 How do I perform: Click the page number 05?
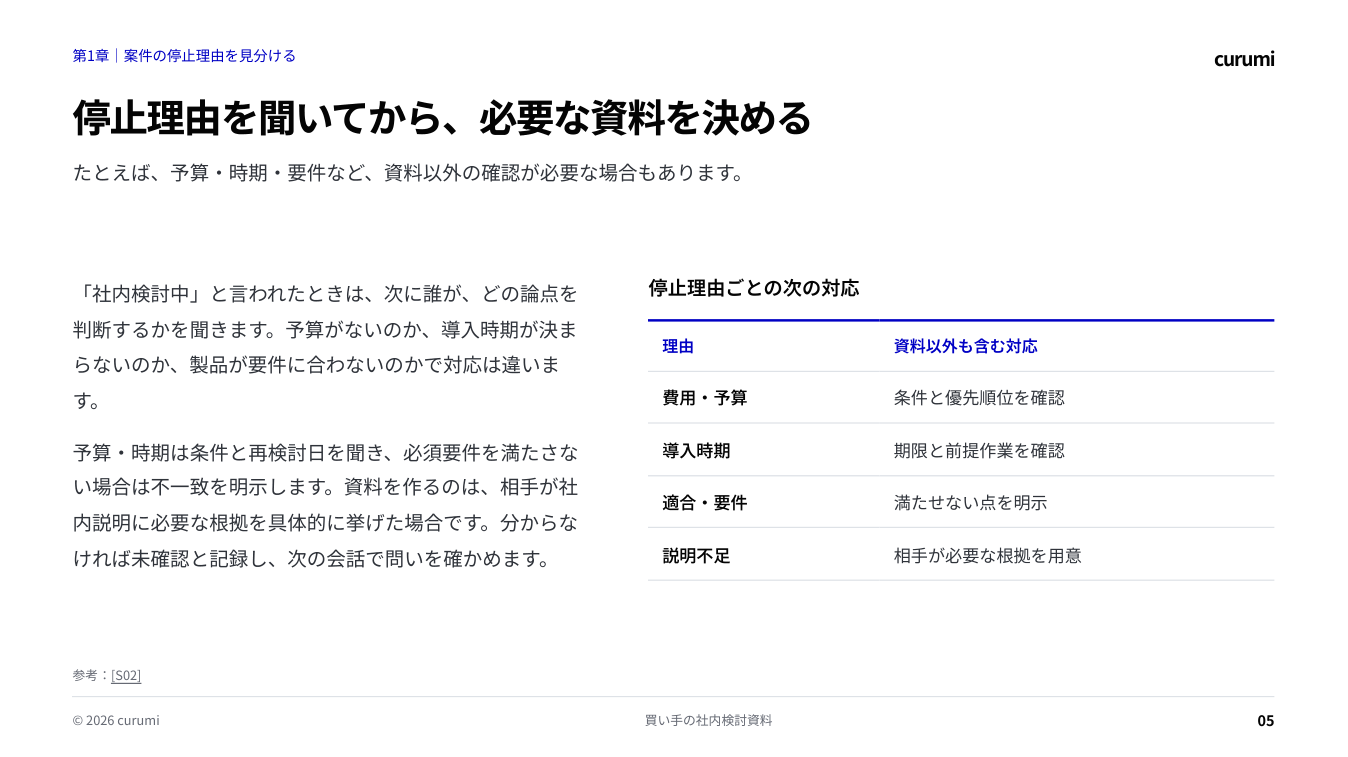(1266, 720)
